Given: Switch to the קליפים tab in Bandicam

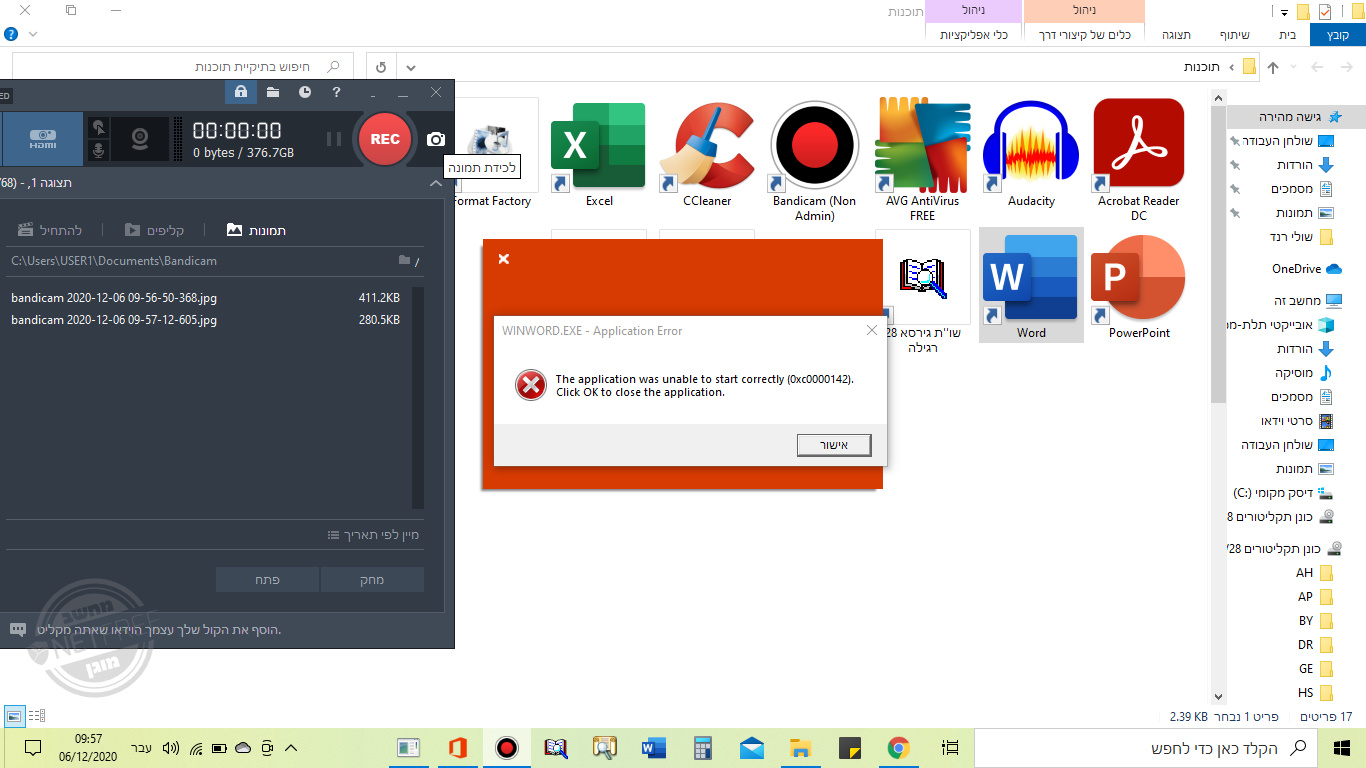Looking at the screenshot, I should pos(153,230).
